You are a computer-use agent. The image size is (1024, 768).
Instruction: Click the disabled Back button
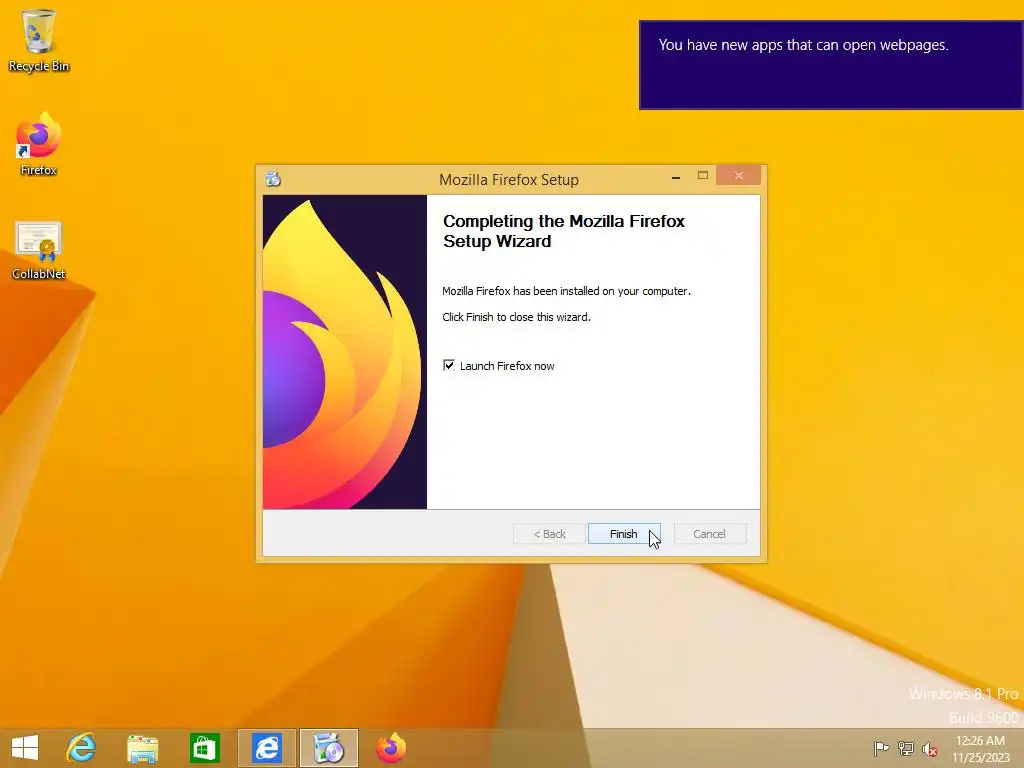point(549,534)
